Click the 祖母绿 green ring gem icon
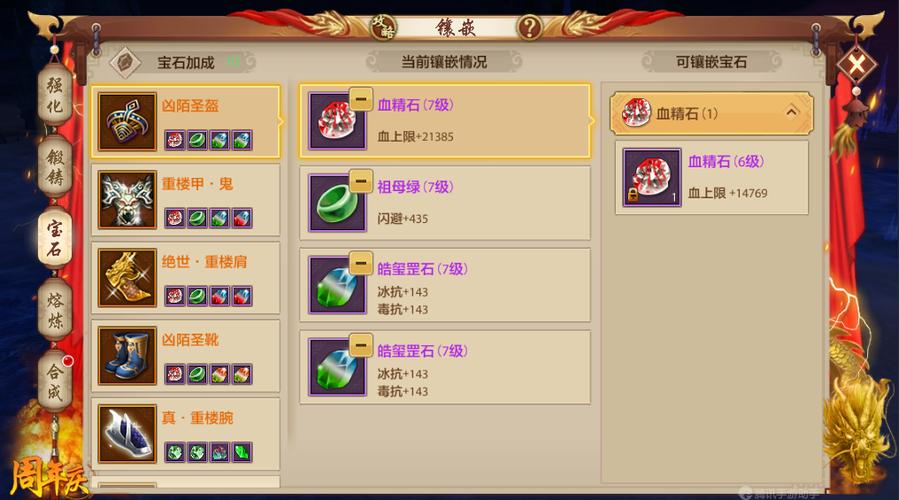 click(x=337, y=203)
